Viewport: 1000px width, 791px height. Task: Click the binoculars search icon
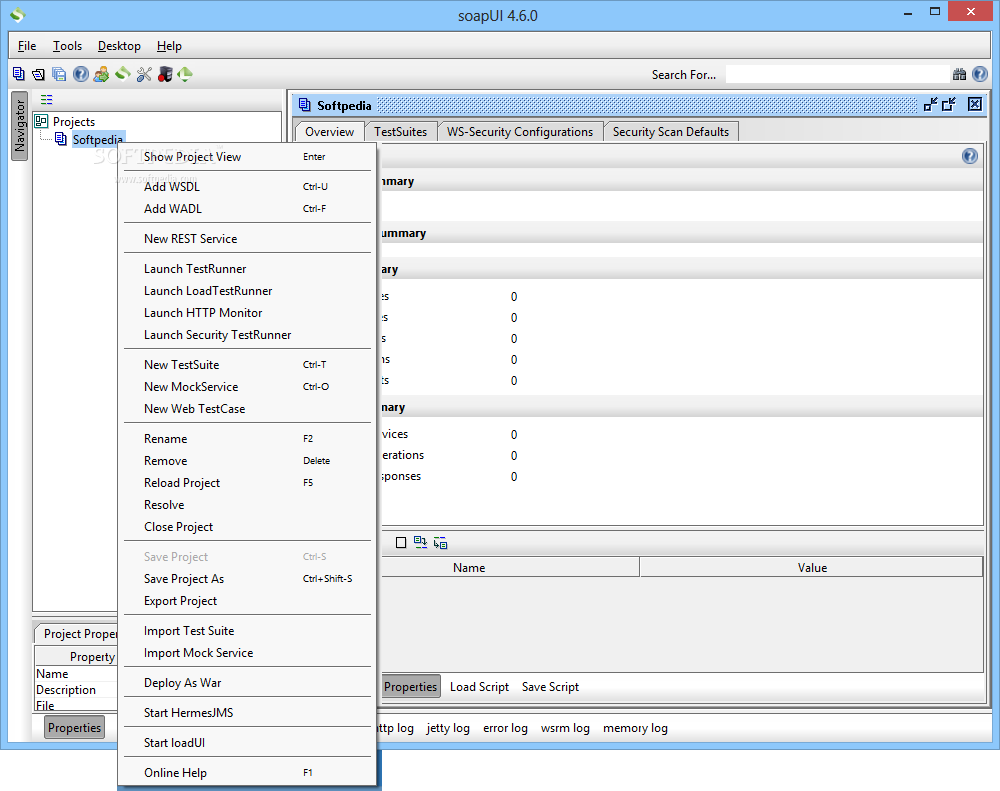959,75
